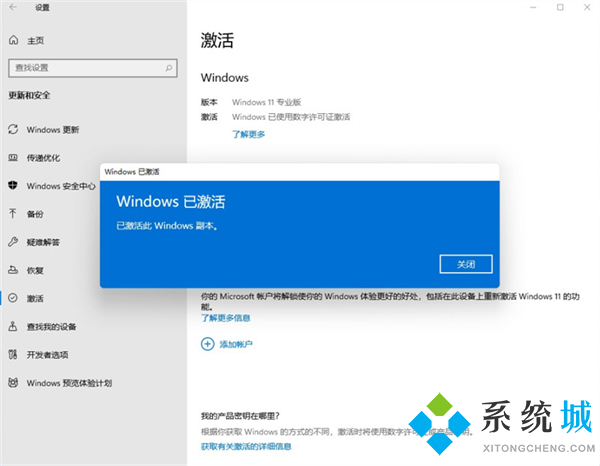This screenshot has height=466, width=600.
Task: Open the 了解更多信息 link
Action: click(225, 318)
